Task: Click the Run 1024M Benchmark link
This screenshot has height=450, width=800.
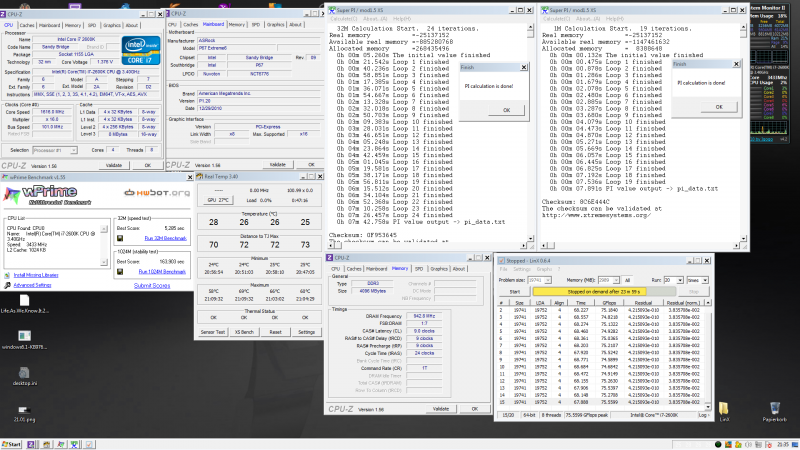Action: click(x=162, y=271)
